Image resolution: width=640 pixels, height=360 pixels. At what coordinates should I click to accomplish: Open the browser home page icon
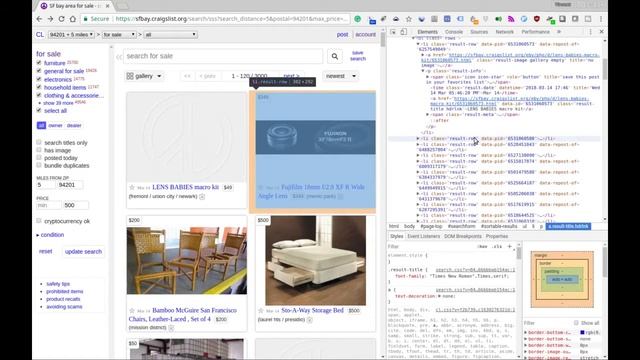73,19
